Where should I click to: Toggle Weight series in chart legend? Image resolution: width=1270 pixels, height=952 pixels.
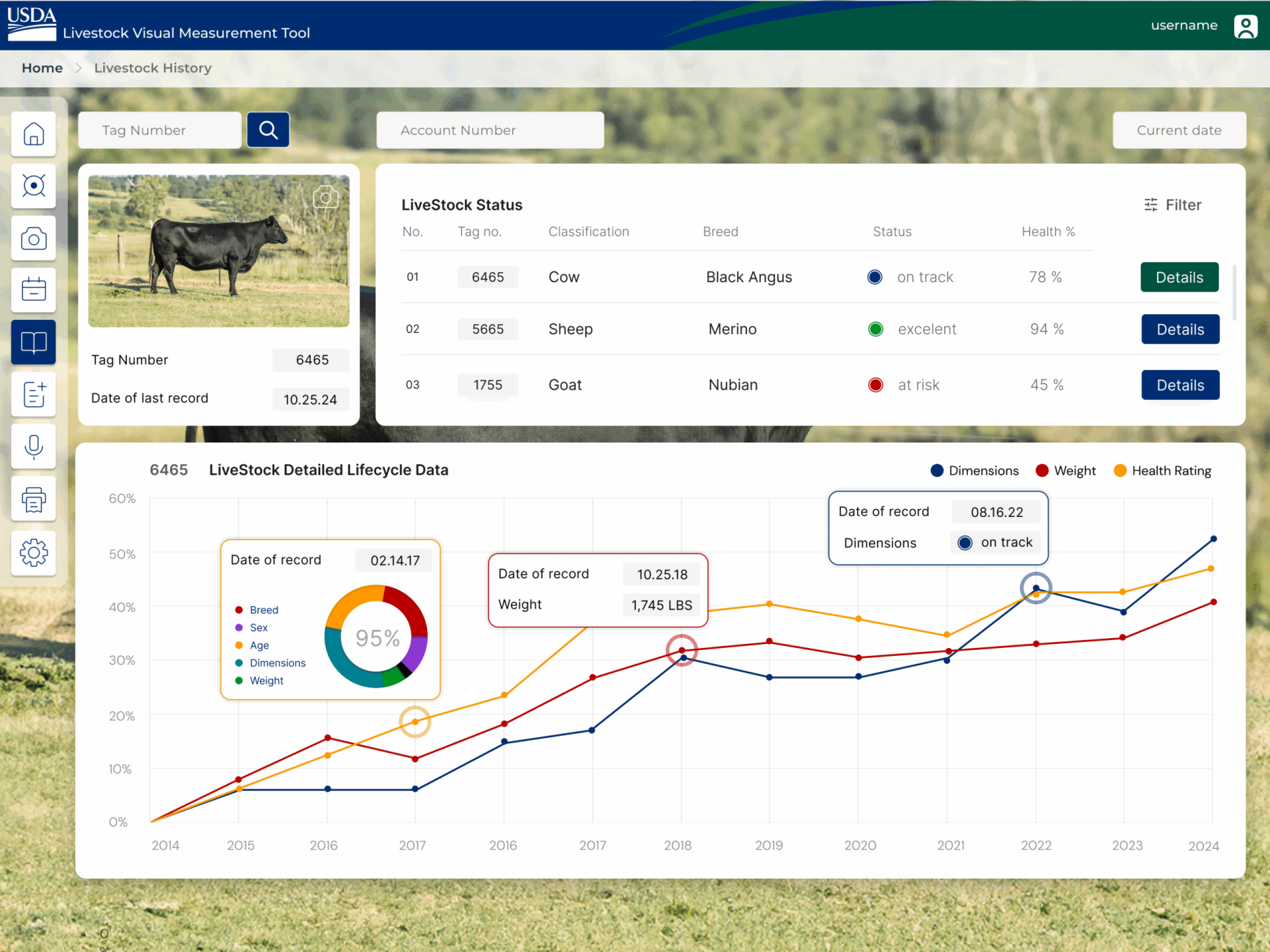[x=1065, y=471]
